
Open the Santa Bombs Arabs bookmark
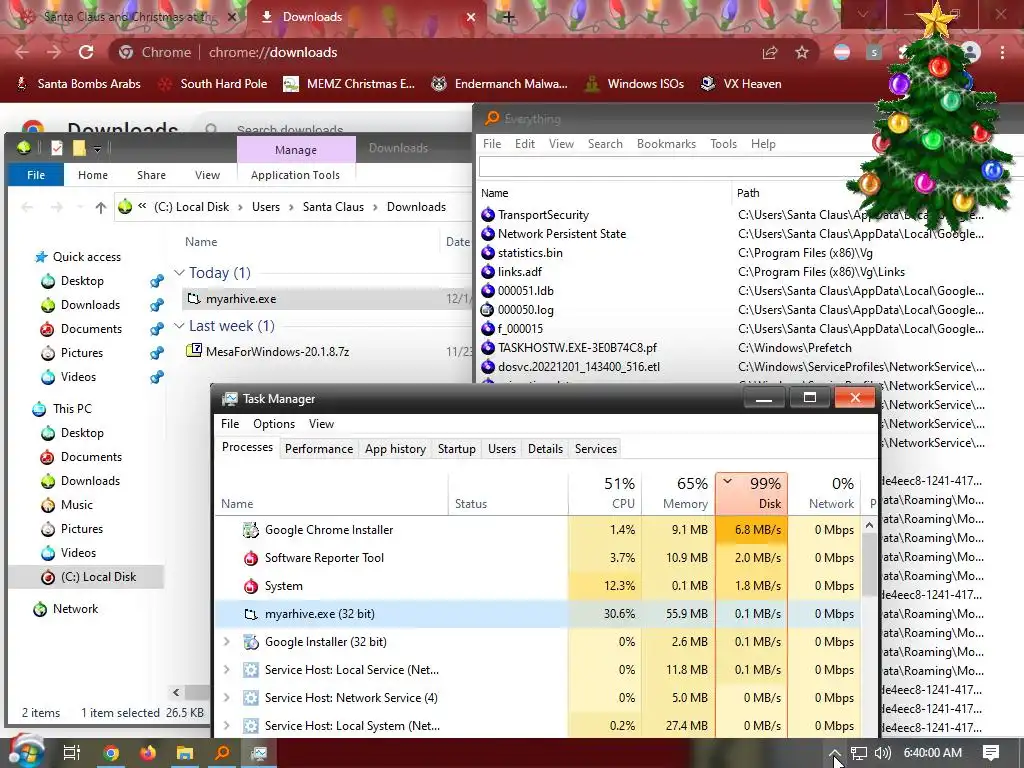point(78,84)
